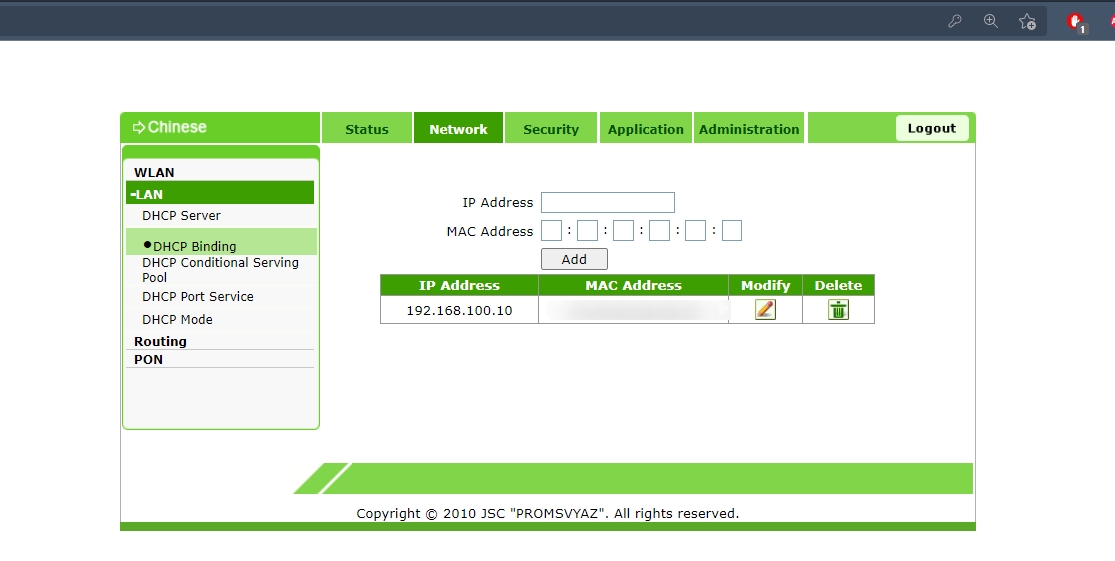
Task: Select the 192.168.100.10 table cell
Action: coord(459,310)
